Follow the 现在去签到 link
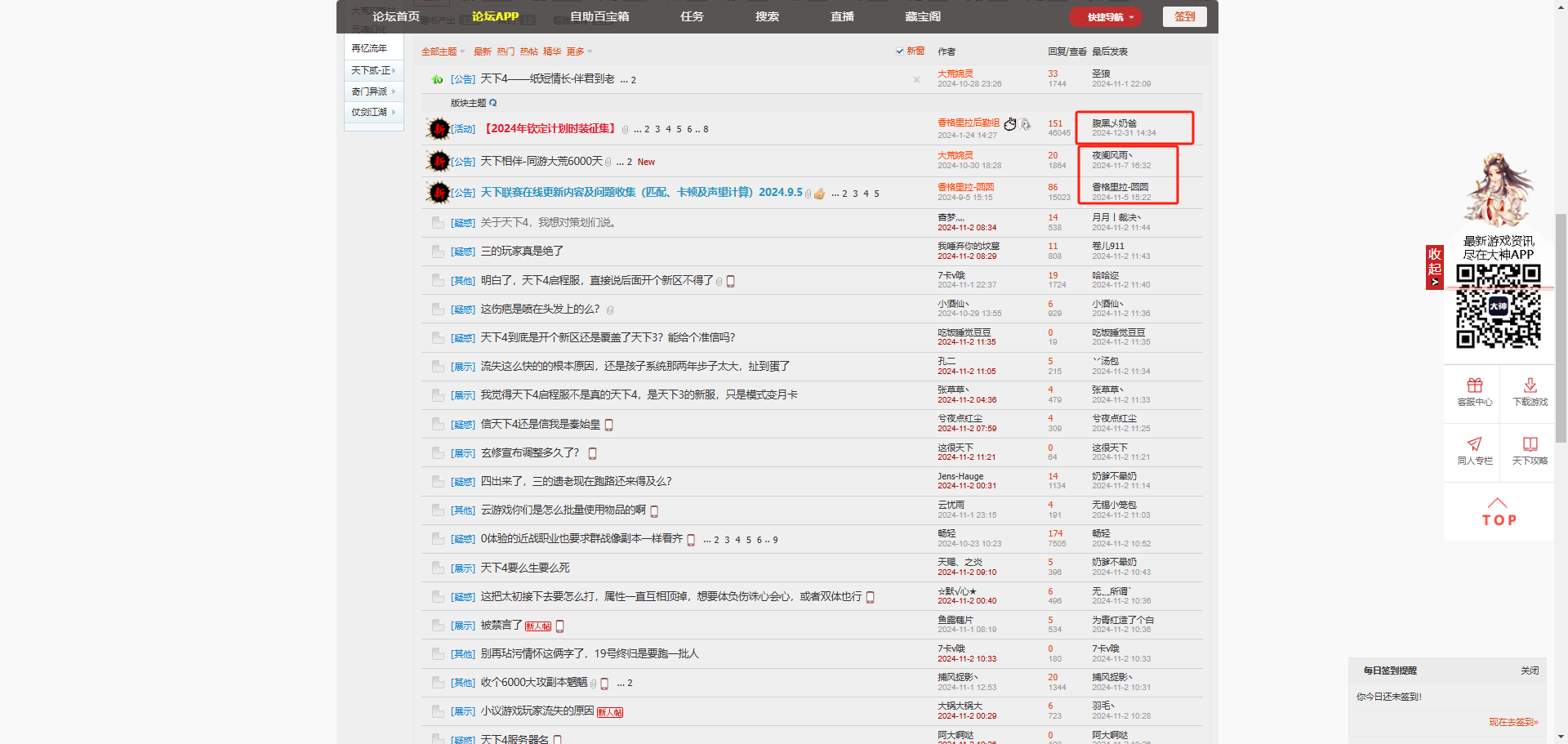The image size is (1568, 744). click(x=1513, y=722)
